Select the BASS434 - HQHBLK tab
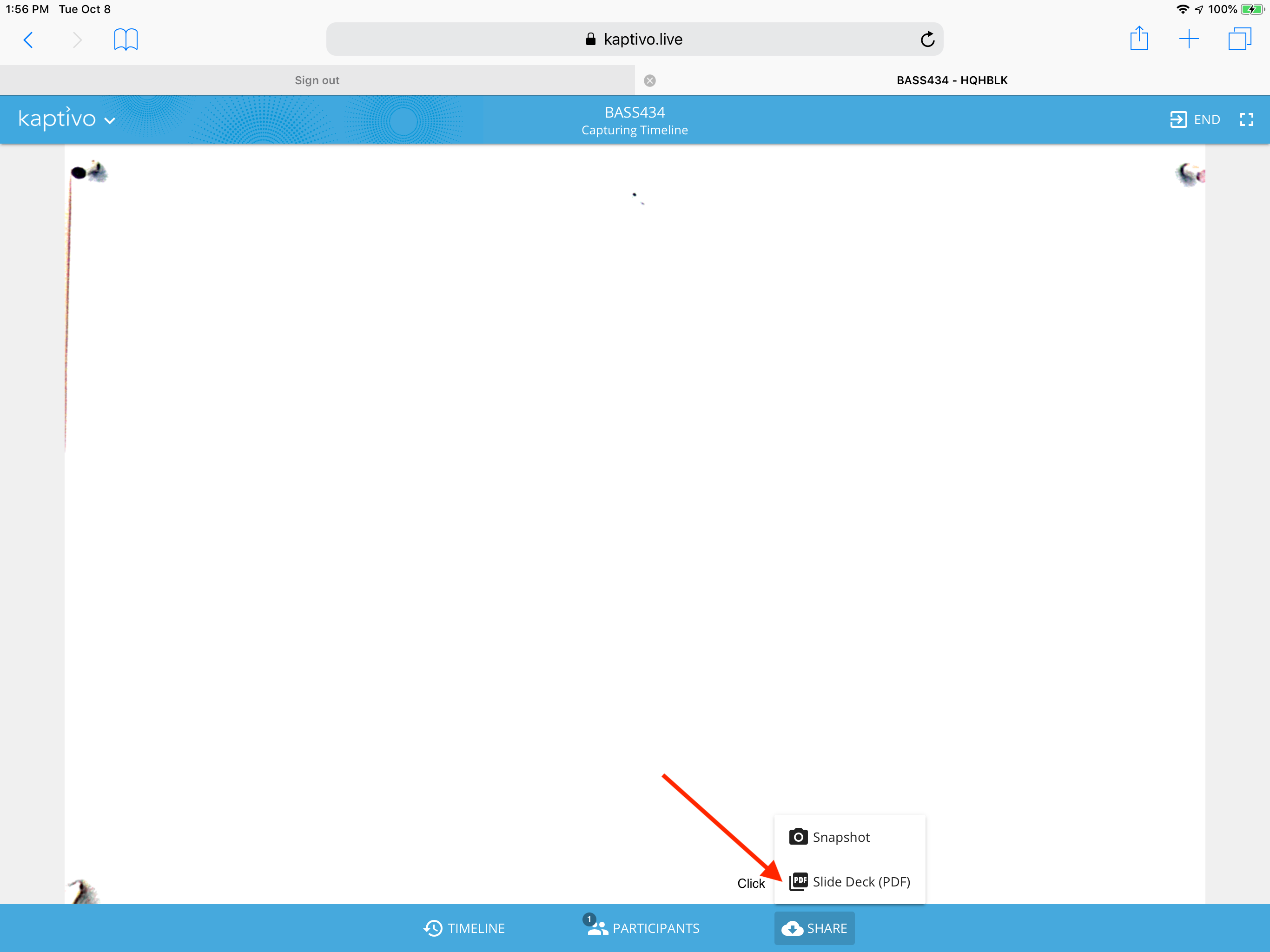The width and height of the screenshot is (1270, 952). point(952,80)
